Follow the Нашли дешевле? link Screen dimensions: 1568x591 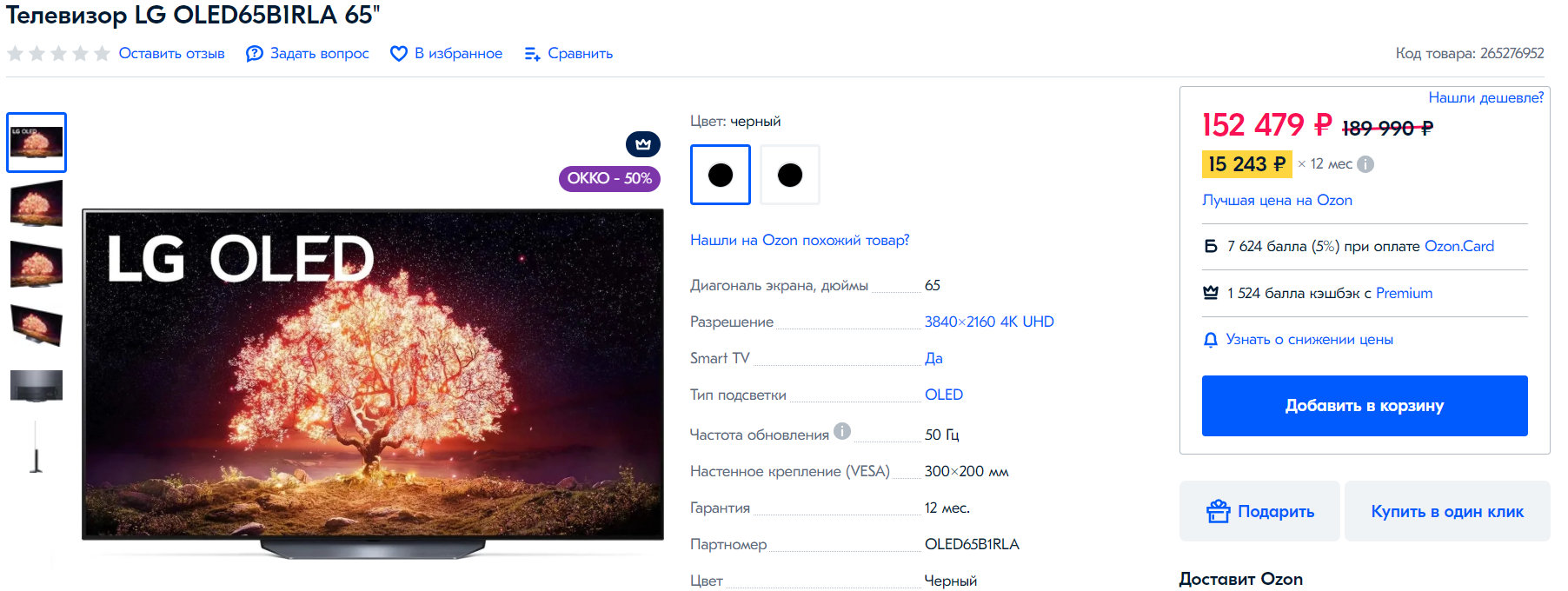[x=1485, y=97]
